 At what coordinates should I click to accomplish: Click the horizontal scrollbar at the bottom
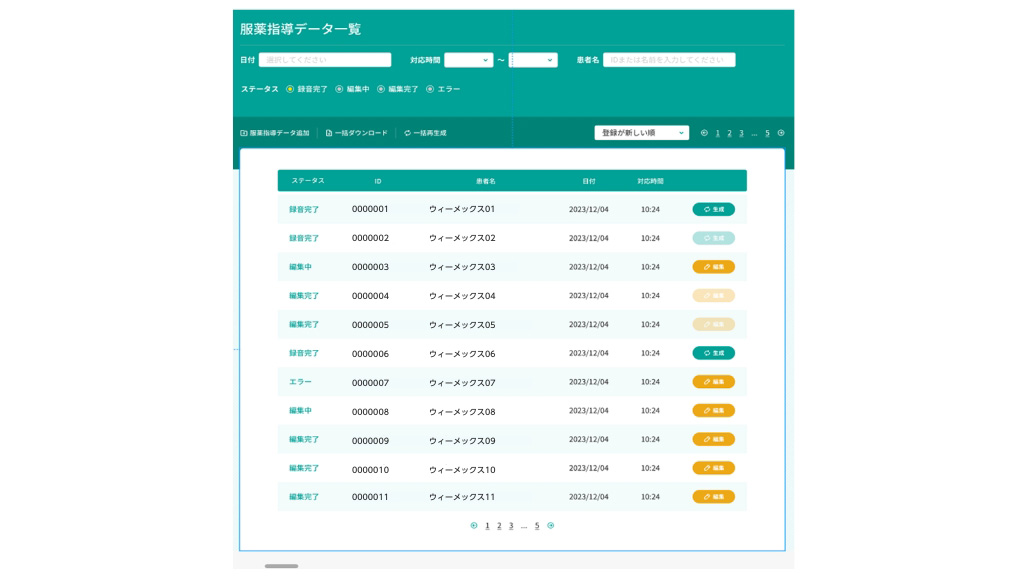point(281,566)
